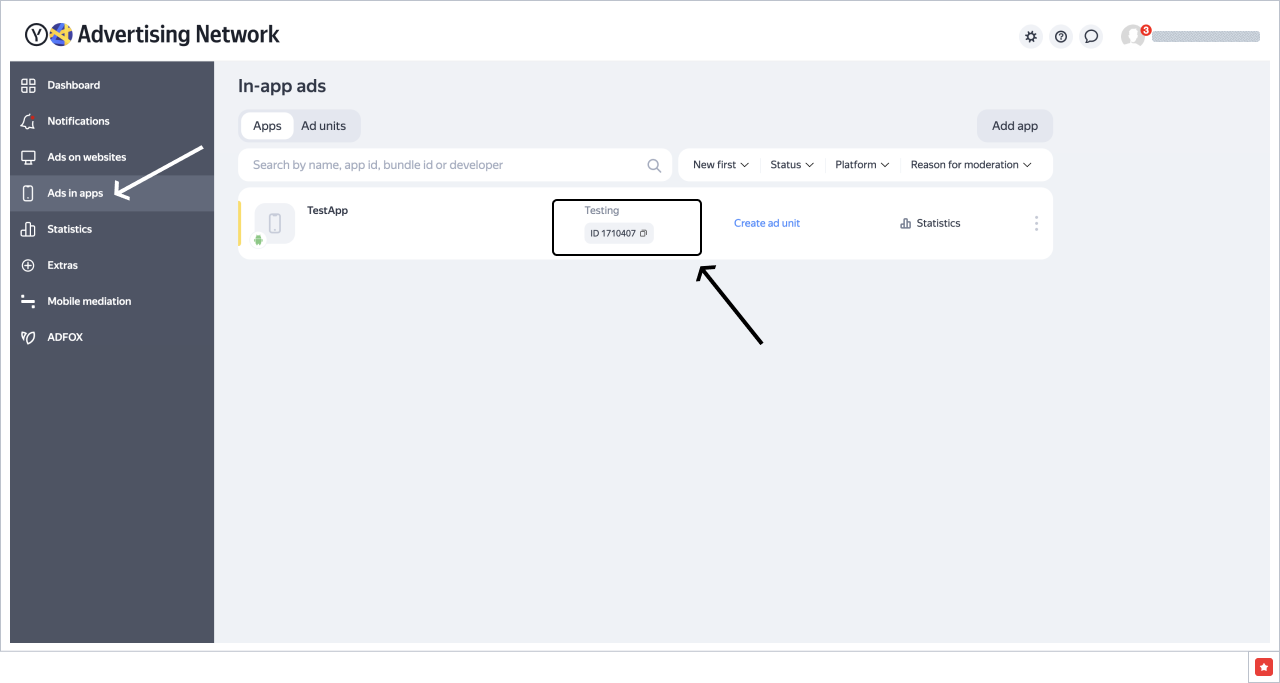Open Mobile mediation in sidebar
Image resolution: width=1280 pixels, height=683 pixels.
[89, 301]
